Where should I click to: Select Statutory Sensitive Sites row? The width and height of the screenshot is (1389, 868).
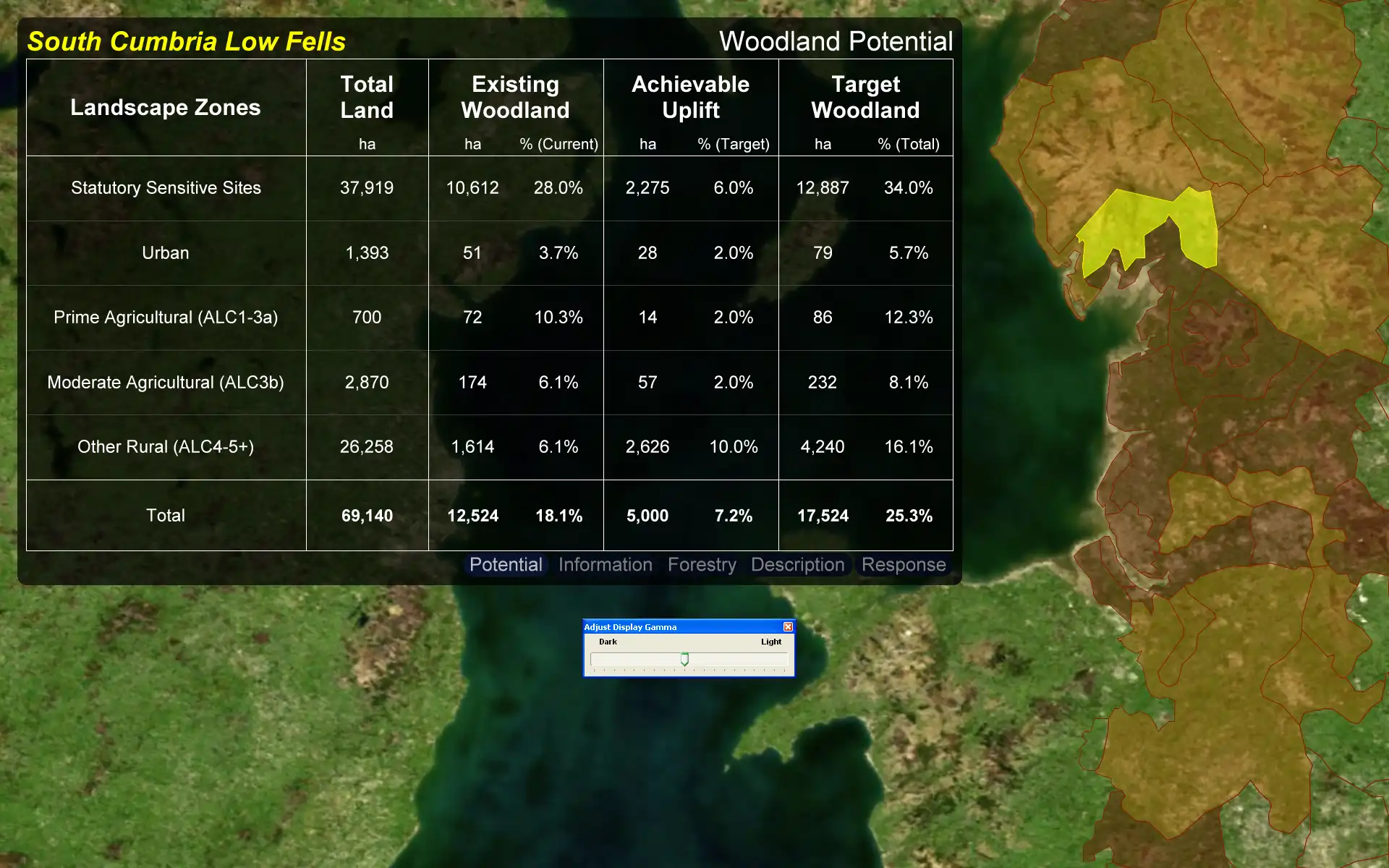coord(488,187)
